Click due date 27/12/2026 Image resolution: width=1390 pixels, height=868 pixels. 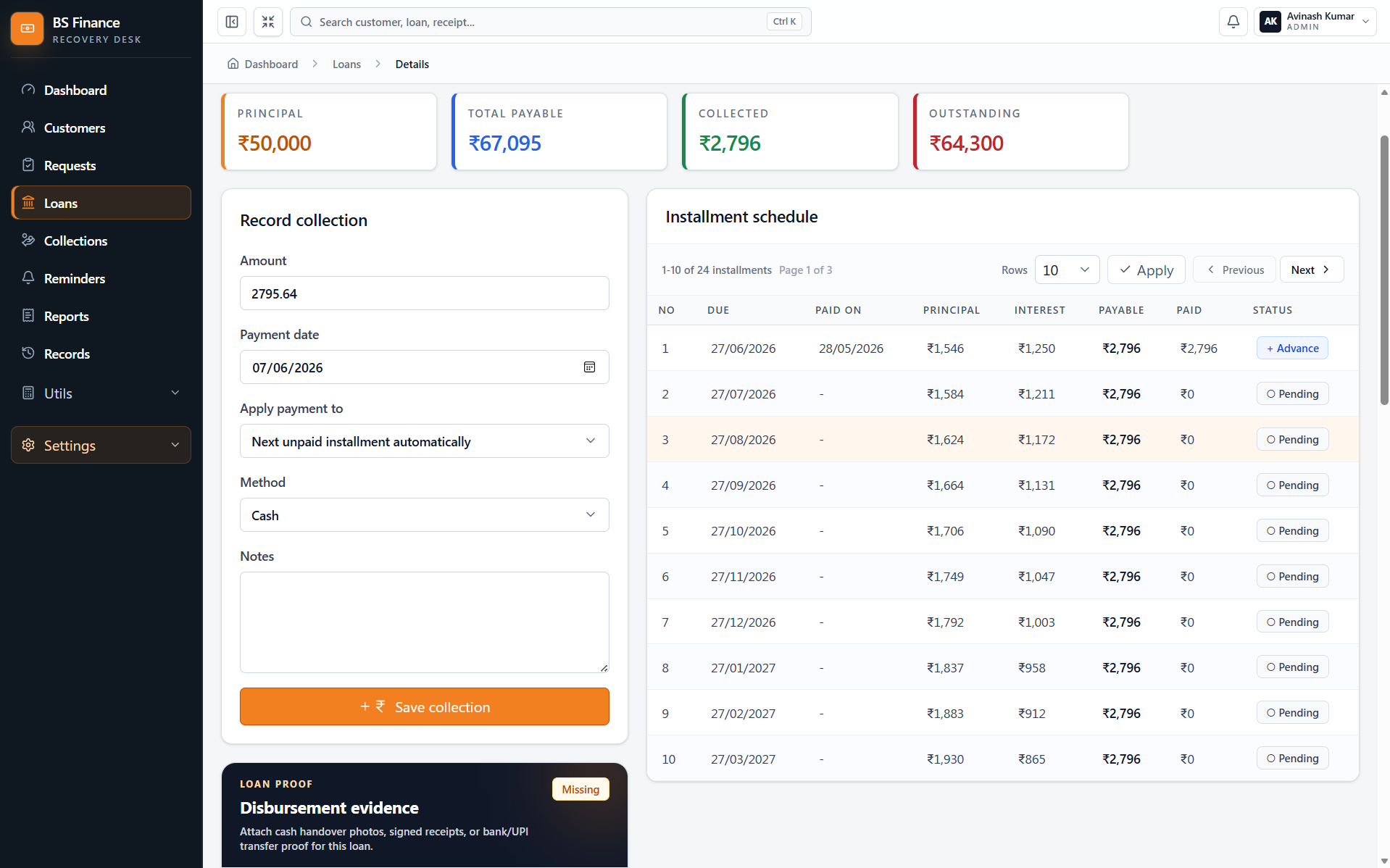pos(743,622)
